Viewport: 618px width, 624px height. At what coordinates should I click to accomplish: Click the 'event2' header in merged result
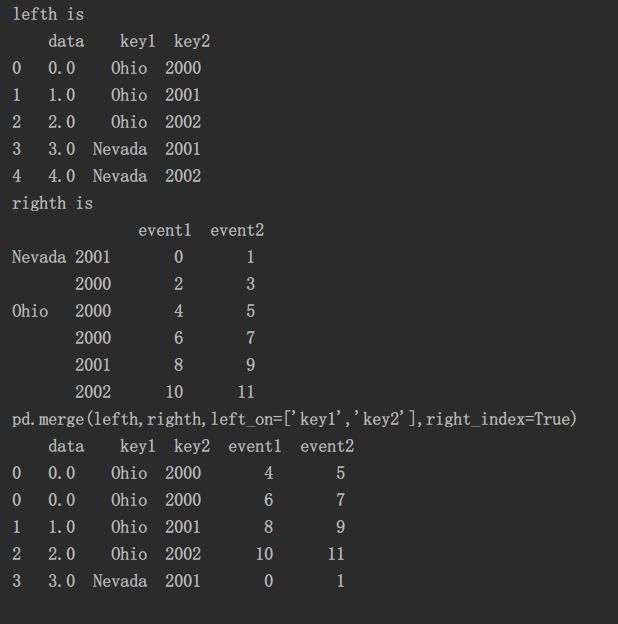[327, 446]
